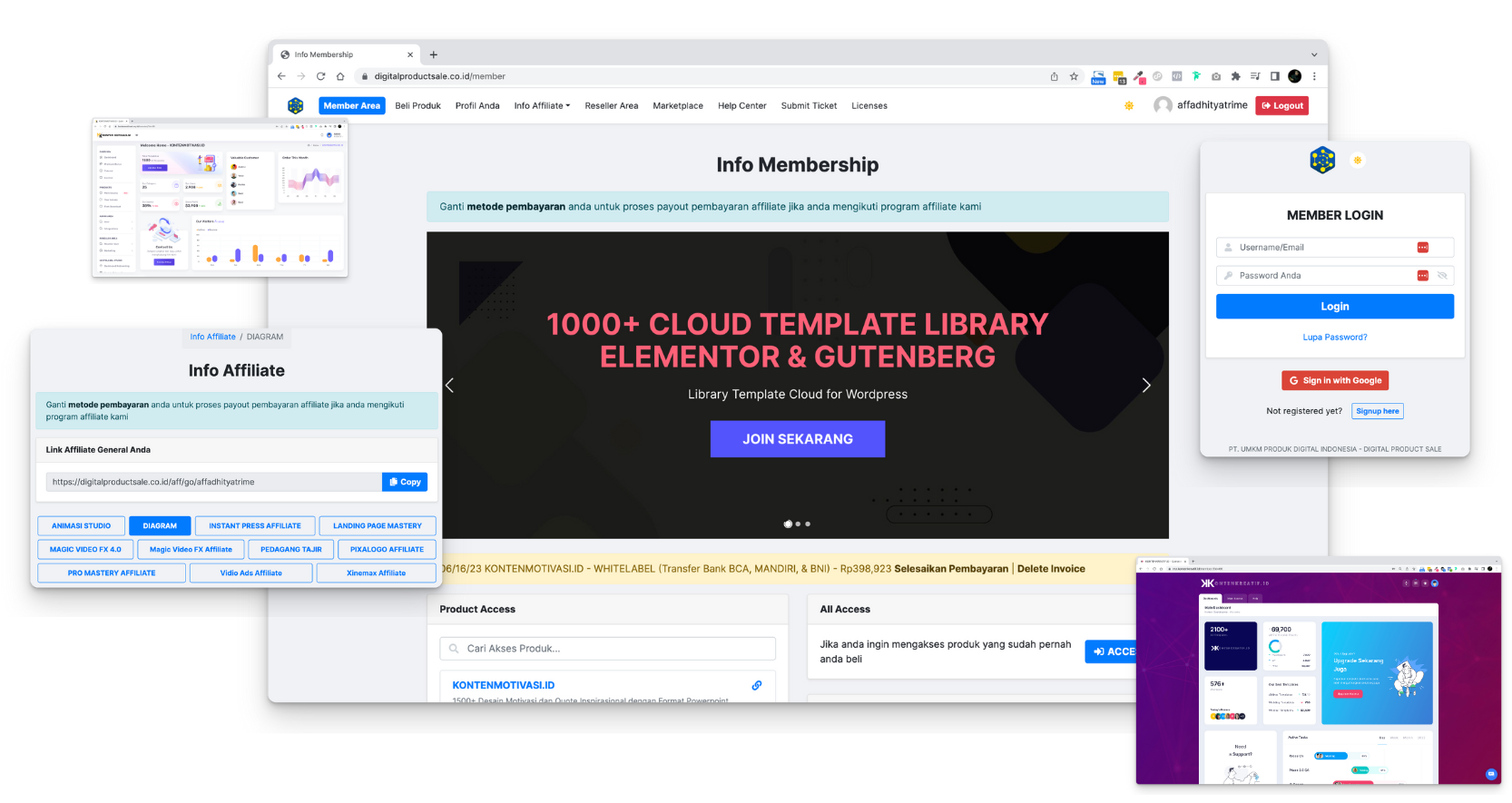The width and height of the screenshot is (1512, 803).
Task: Focus the Cari Akses Produk search field
Action: click(608, 648)
